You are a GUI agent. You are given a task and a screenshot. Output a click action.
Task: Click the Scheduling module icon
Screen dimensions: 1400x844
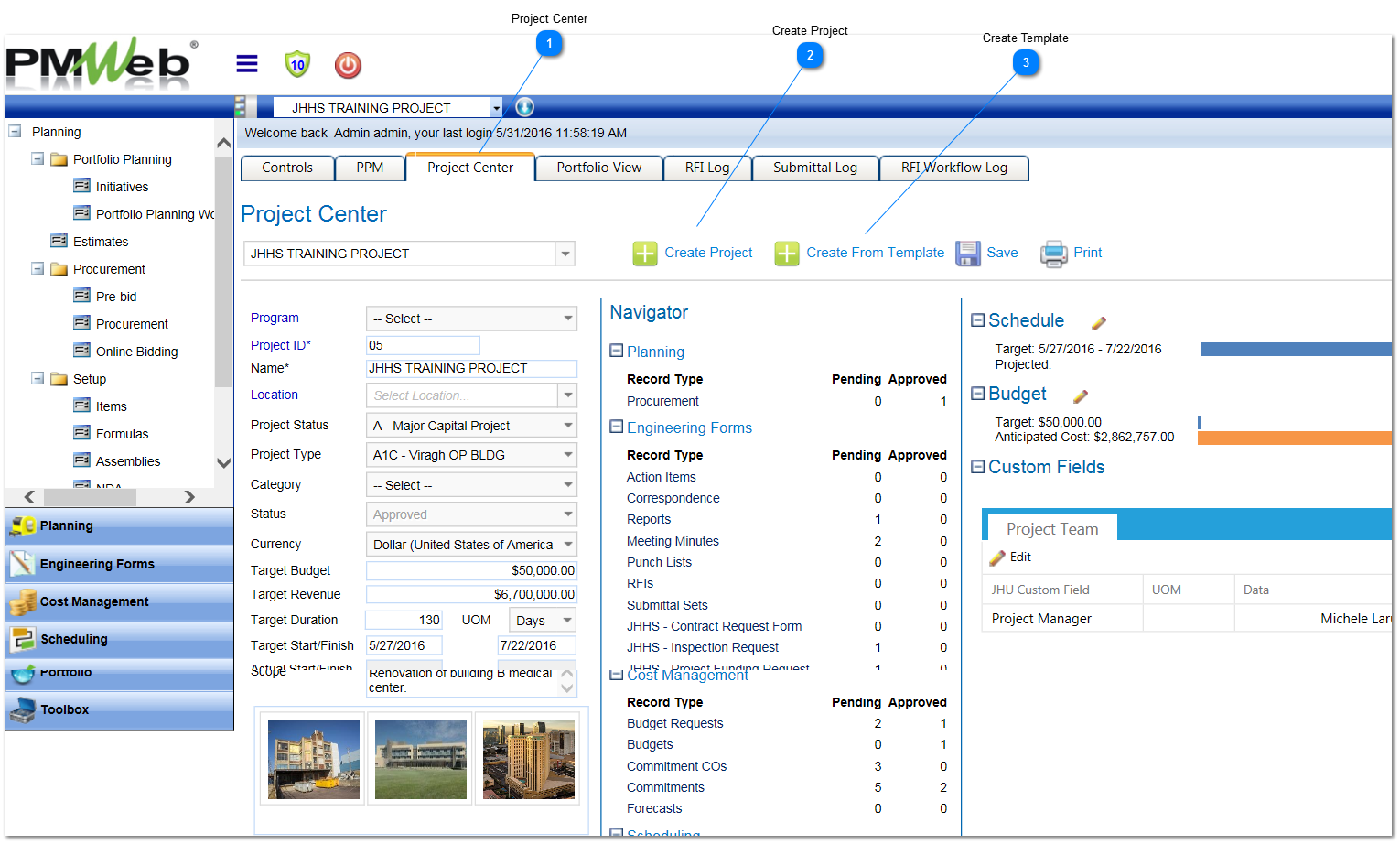[x=23, y=639]
